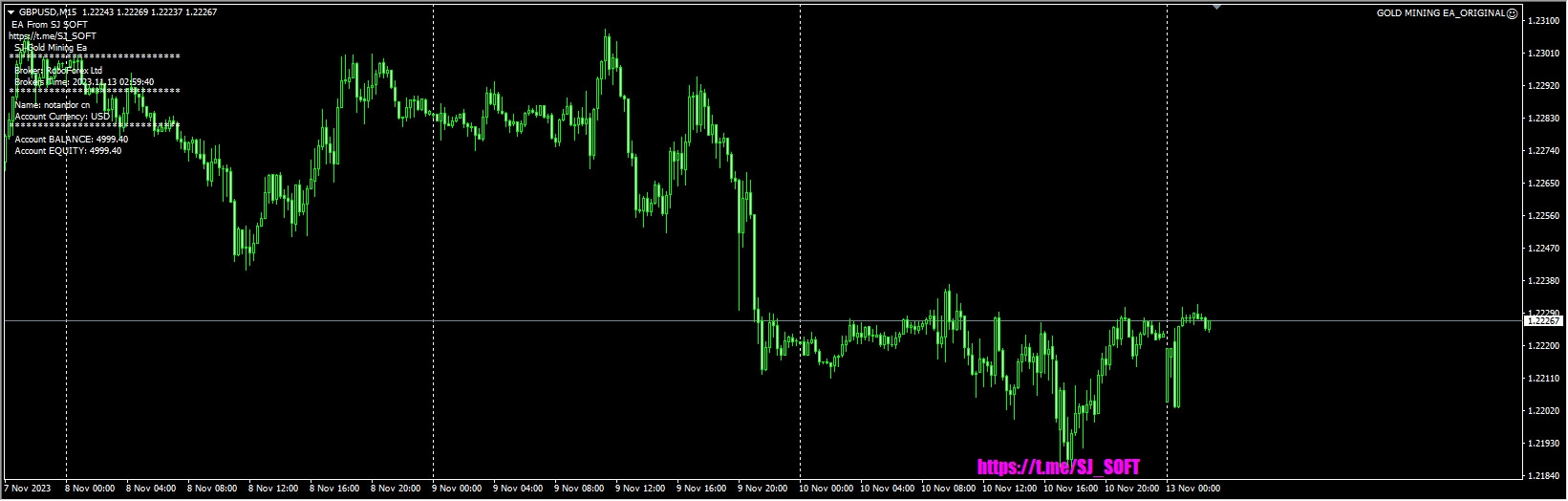Click the '9 Nov 12:00' time label
1568x501 pixels.
(640, 489)
